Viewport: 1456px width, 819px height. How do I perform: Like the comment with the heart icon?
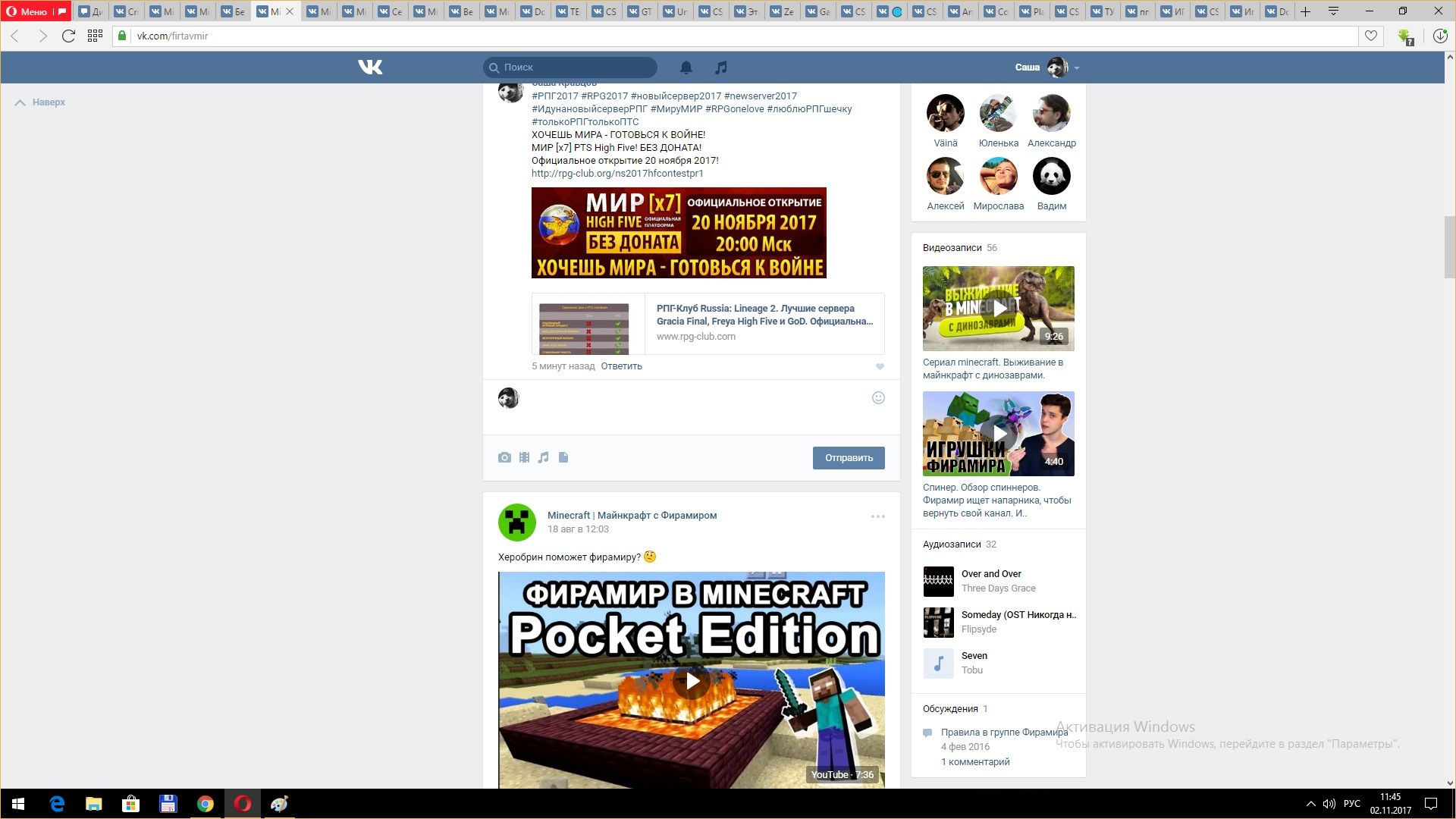[x=880, y=366]
